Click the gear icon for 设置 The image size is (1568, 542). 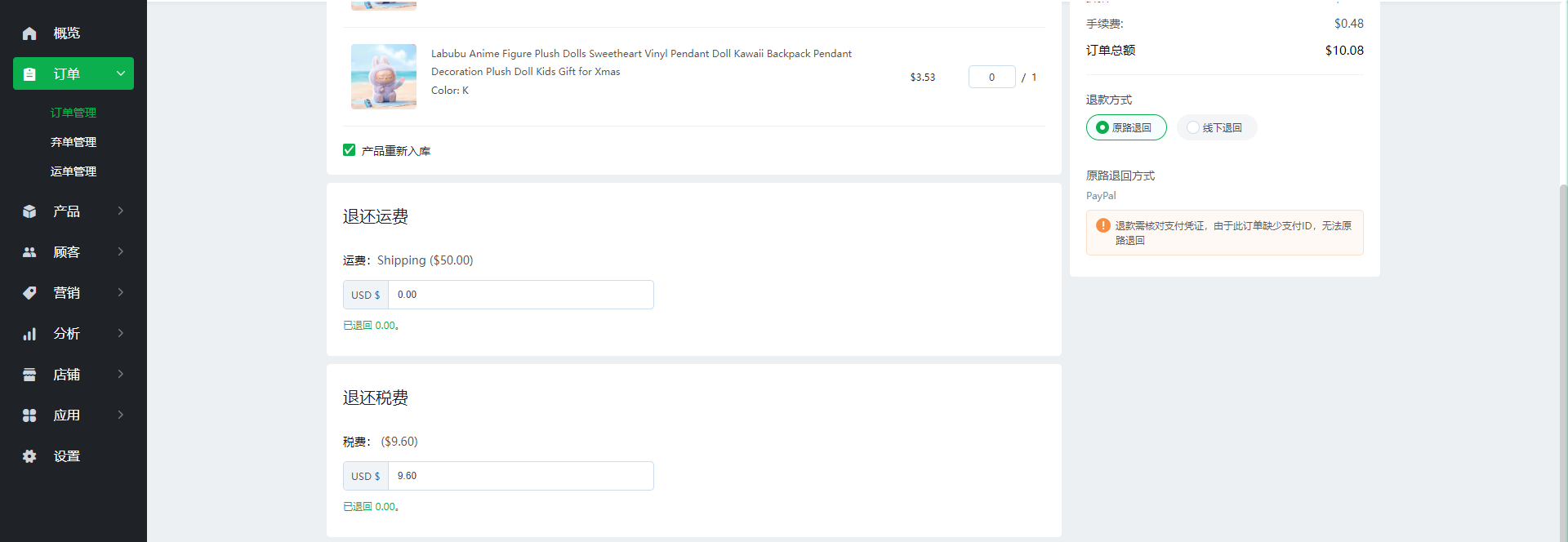click(x=29, y=456)
